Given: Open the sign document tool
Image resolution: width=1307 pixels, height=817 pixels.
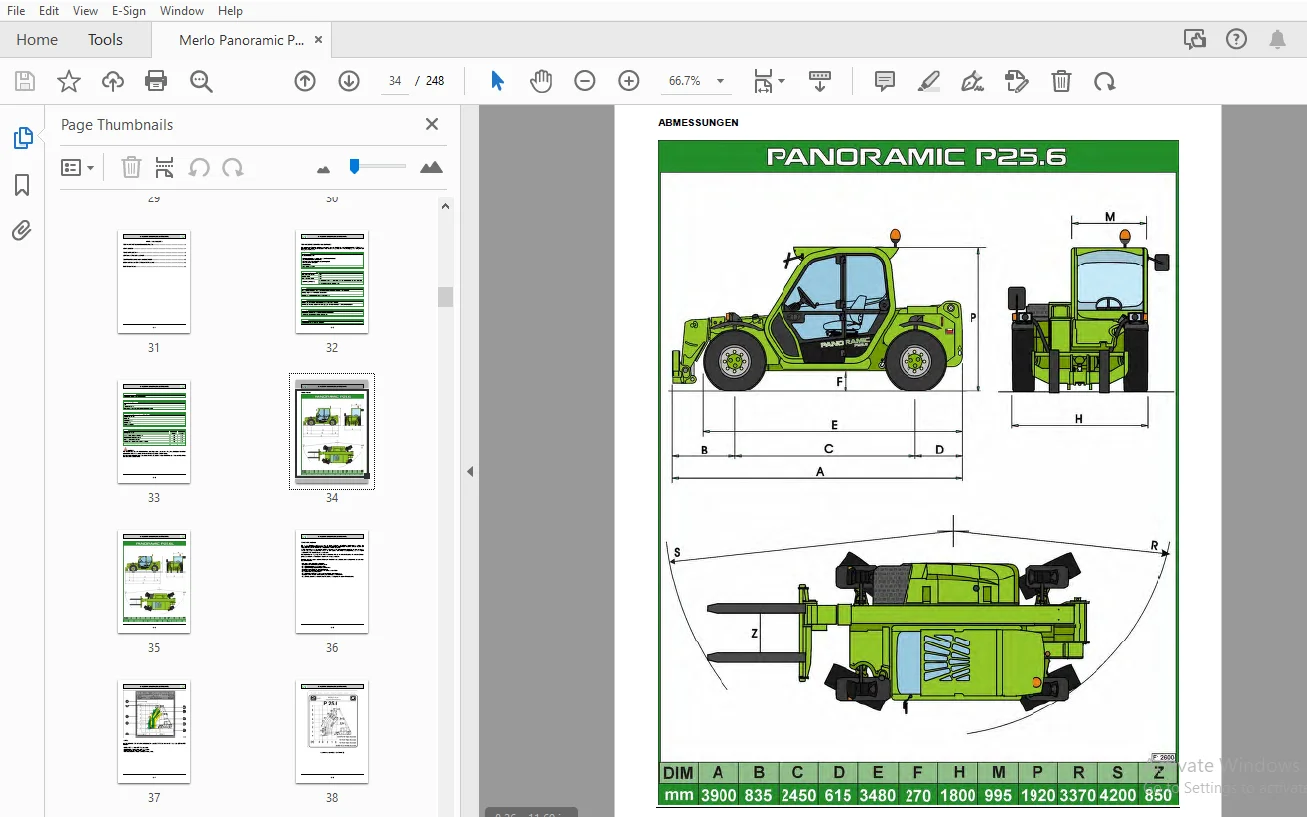Looking at the screenshot, I should 972,81.
